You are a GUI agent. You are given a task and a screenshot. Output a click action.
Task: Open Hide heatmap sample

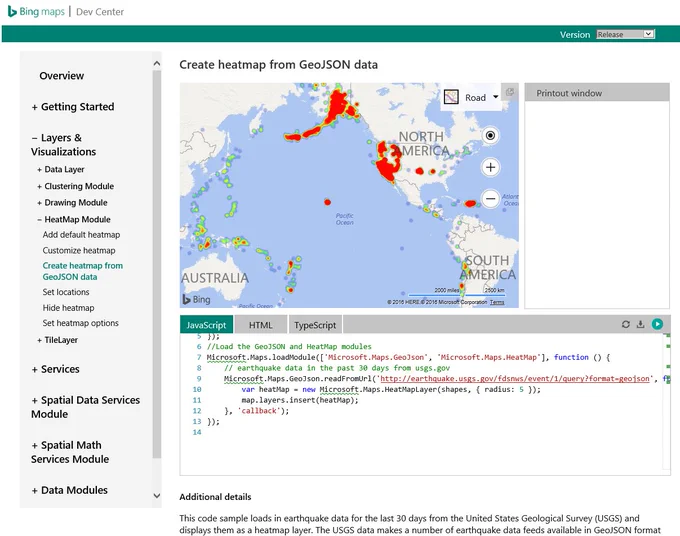click(68, 307)
